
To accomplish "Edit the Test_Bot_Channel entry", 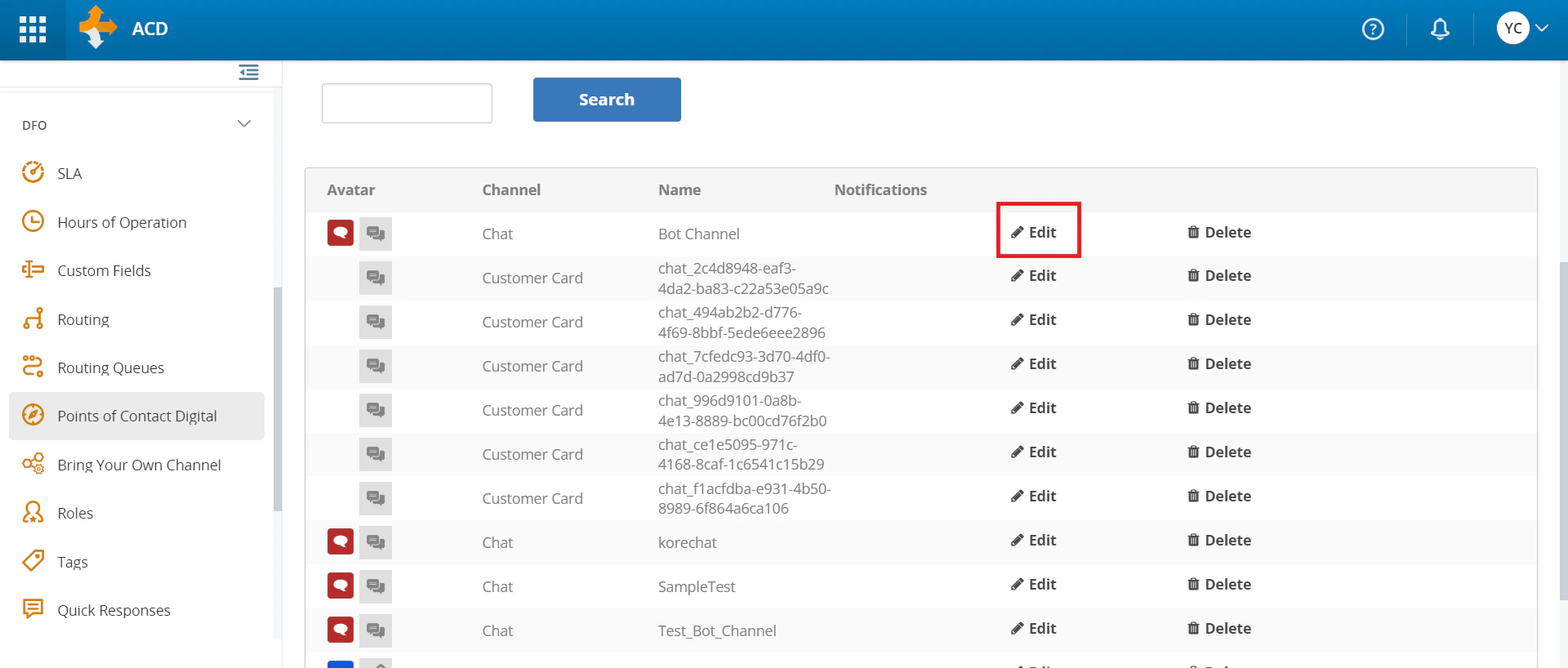I will (x=1034, y=629).
